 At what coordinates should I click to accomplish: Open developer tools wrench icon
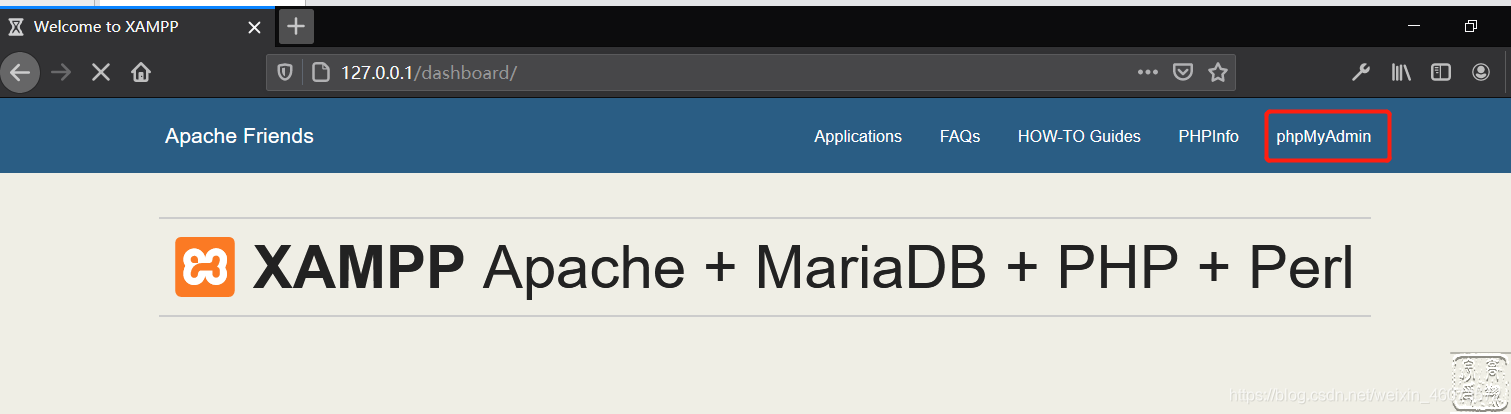click(x=1361, y=72)
